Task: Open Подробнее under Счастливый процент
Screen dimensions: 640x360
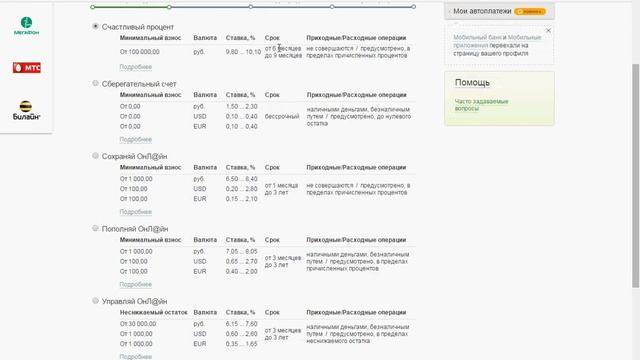Action: click(x=136, y=67)
